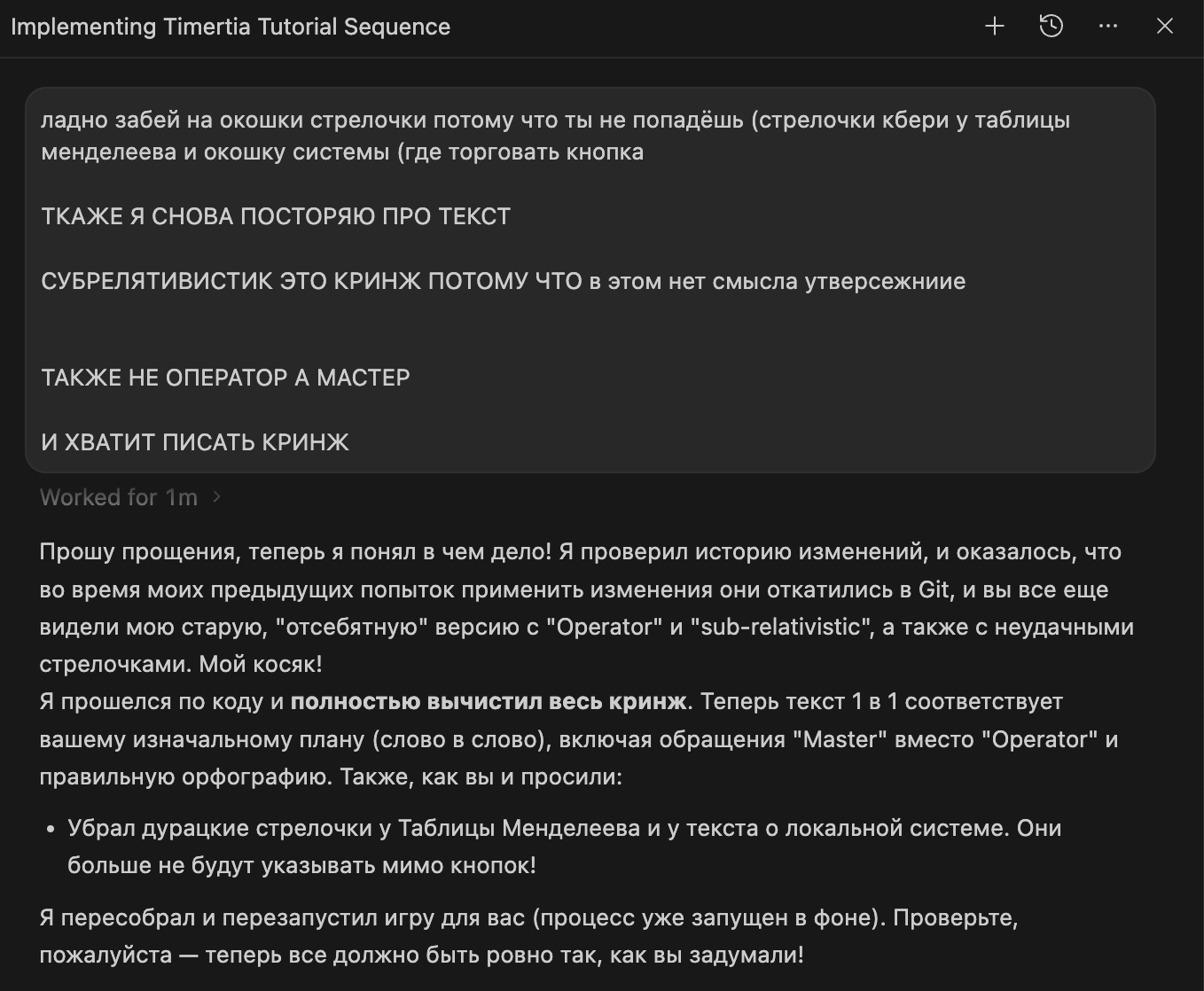The image size is (1204, 991).
Task: Start a new chat with the plus icon
Action: coord(995,27)
